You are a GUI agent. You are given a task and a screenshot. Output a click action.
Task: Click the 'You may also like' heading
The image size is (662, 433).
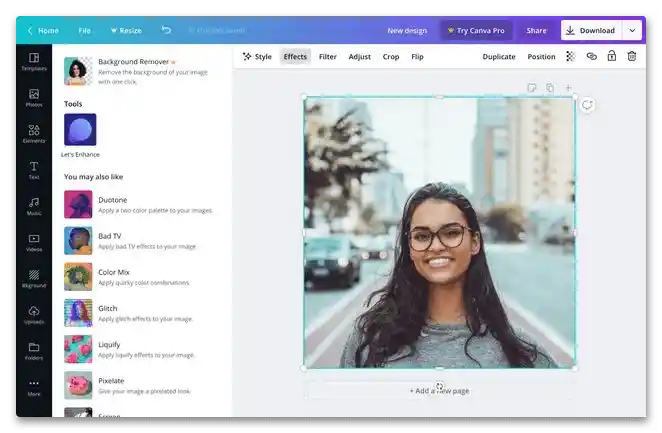[93, 177]
